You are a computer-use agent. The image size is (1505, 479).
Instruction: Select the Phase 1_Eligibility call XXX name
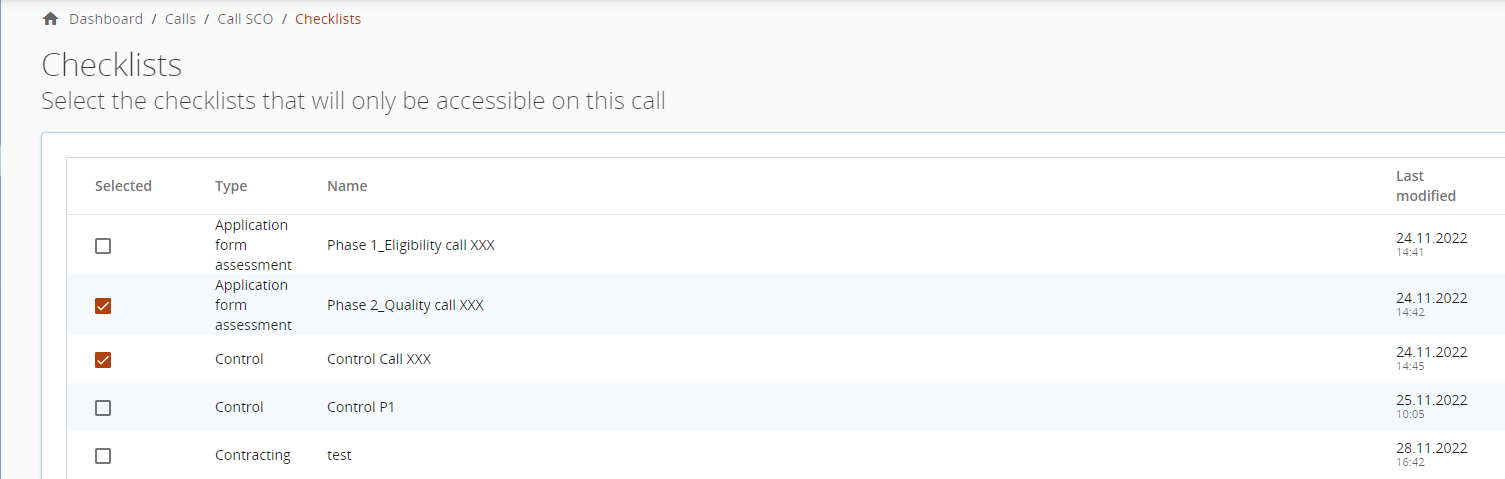[410, 246]
